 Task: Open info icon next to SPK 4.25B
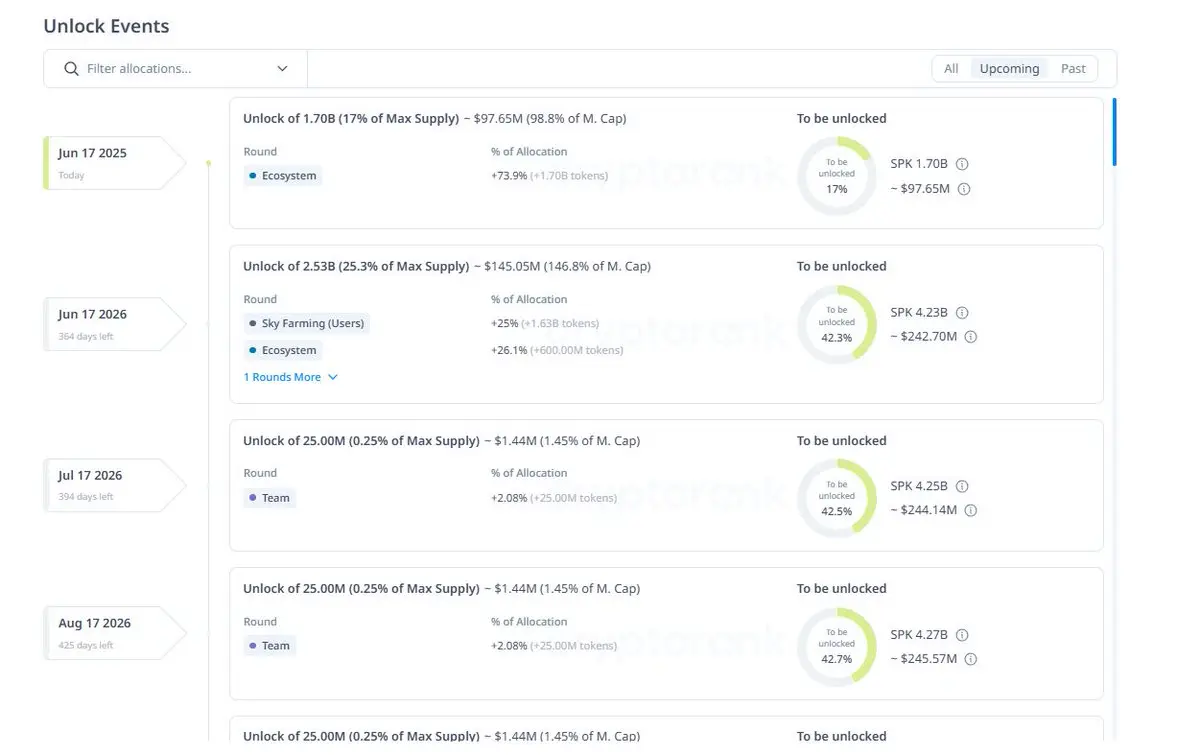[962, 487]
